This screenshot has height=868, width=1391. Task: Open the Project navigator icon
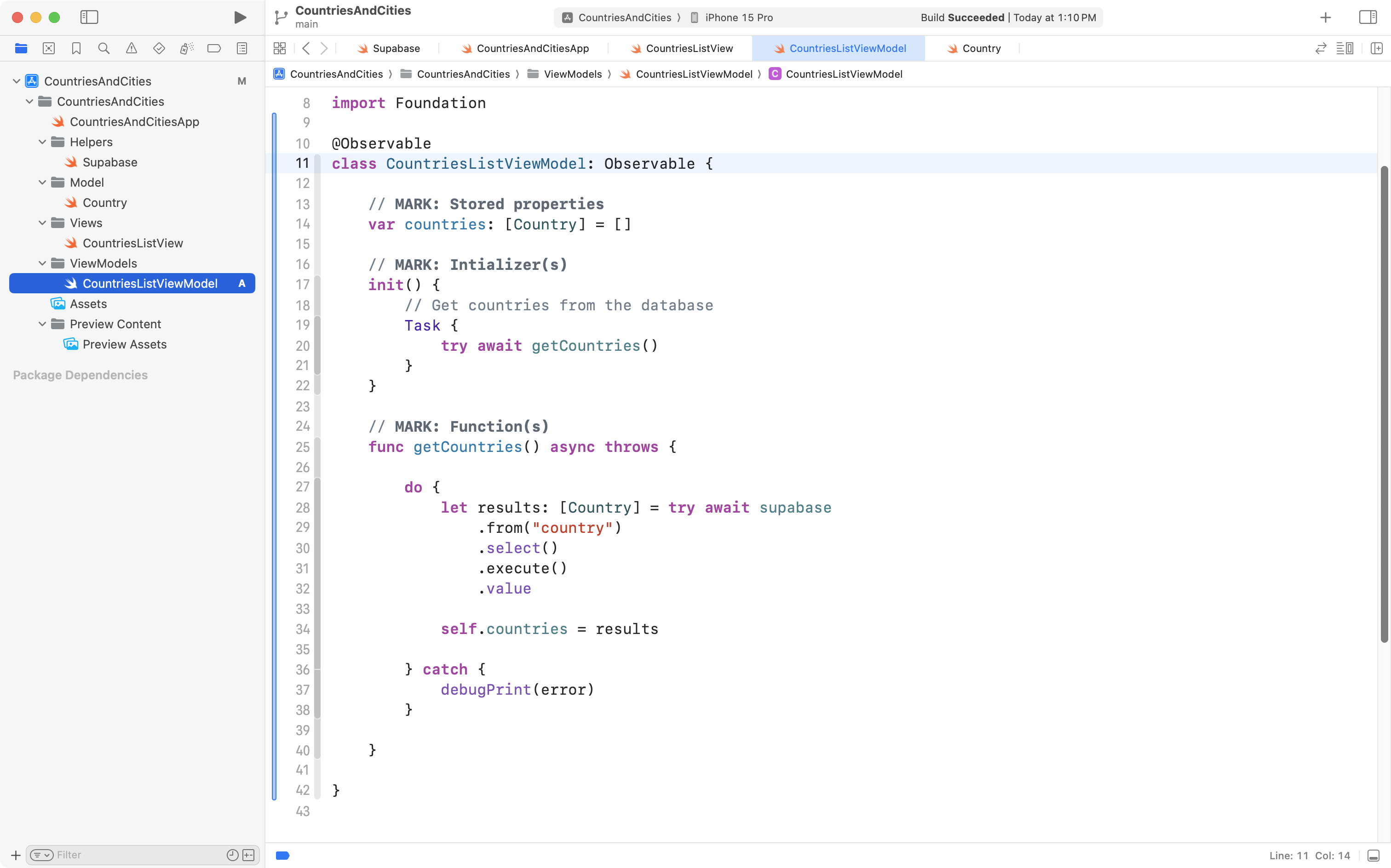point(21,48)
